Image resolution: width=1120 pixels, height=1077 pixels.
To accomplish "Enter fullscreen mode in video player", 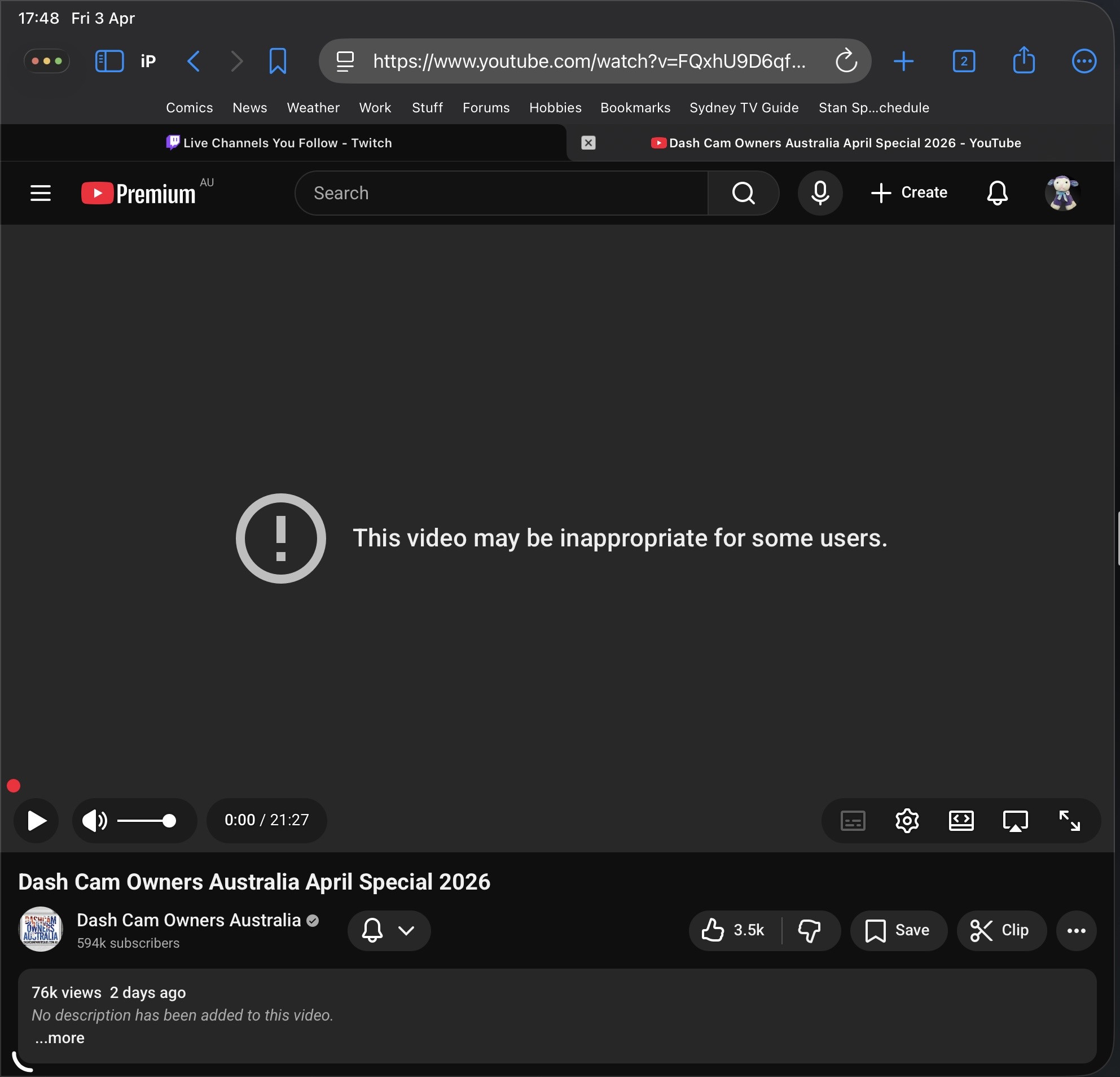I will point(1069,820).
